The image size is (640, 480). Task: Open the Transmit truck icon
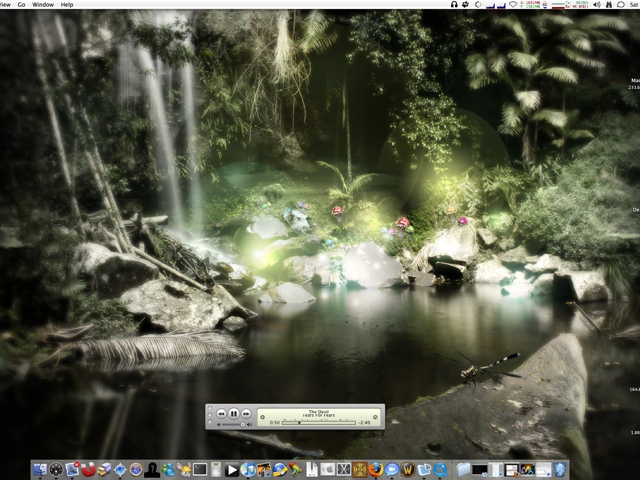pyautogui.click(x=104, y=470)
